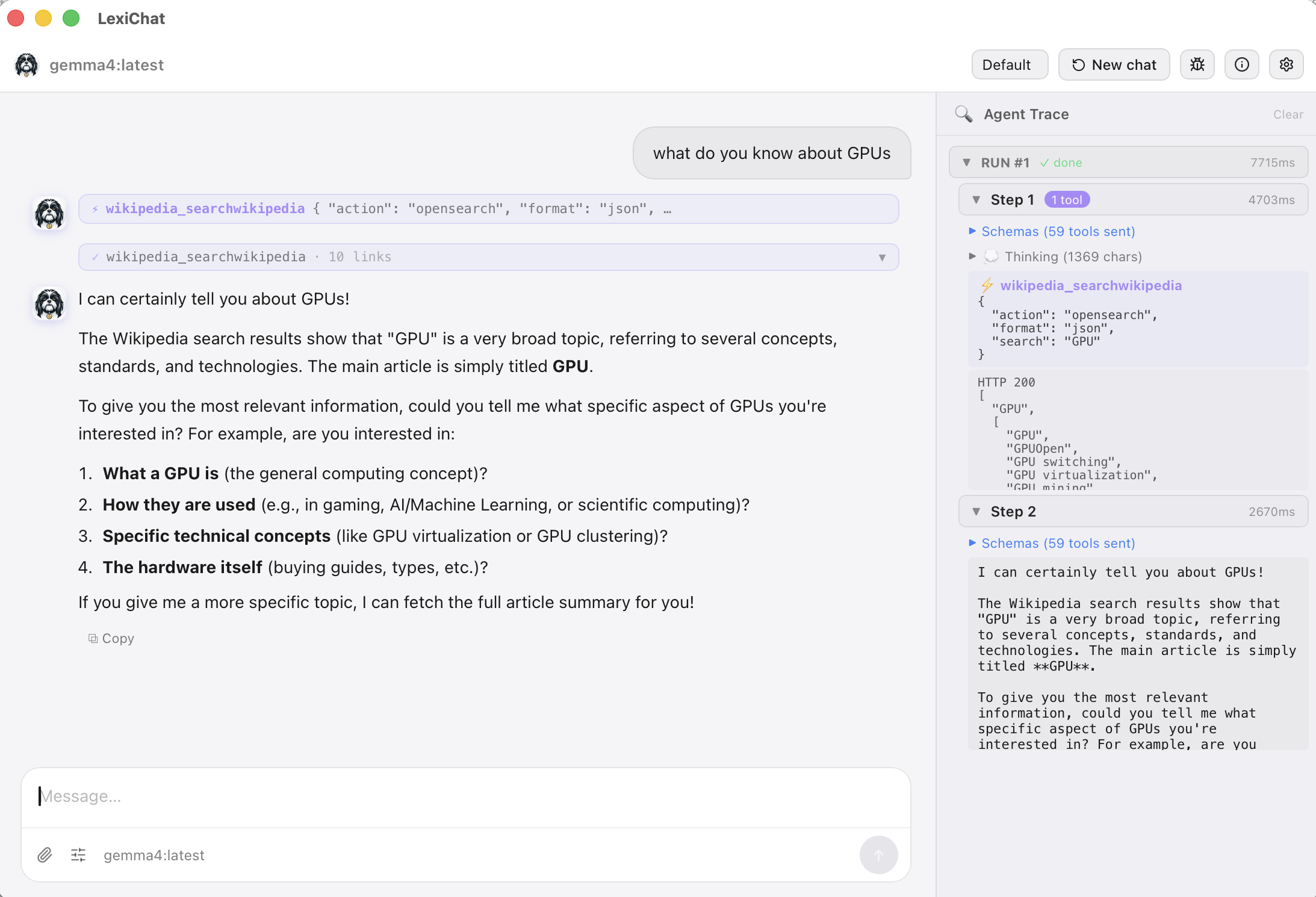Click the assistant avatar next to the reply
Viewport: 1316px width, 897px height.
[50, 304]
